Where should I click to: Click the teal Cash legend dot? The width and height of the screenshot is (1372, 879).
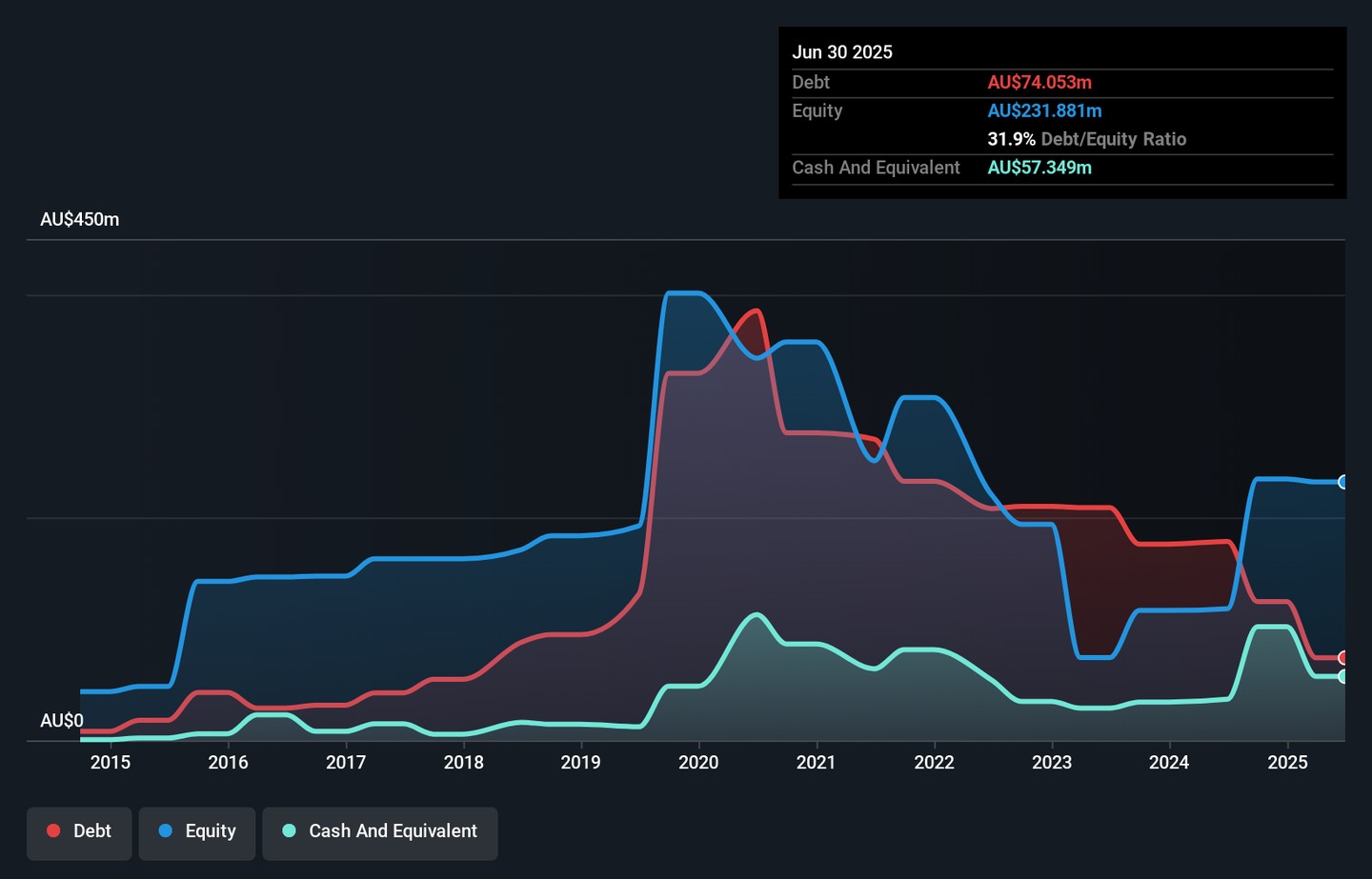pyautogui.click(x=290, y=831)
